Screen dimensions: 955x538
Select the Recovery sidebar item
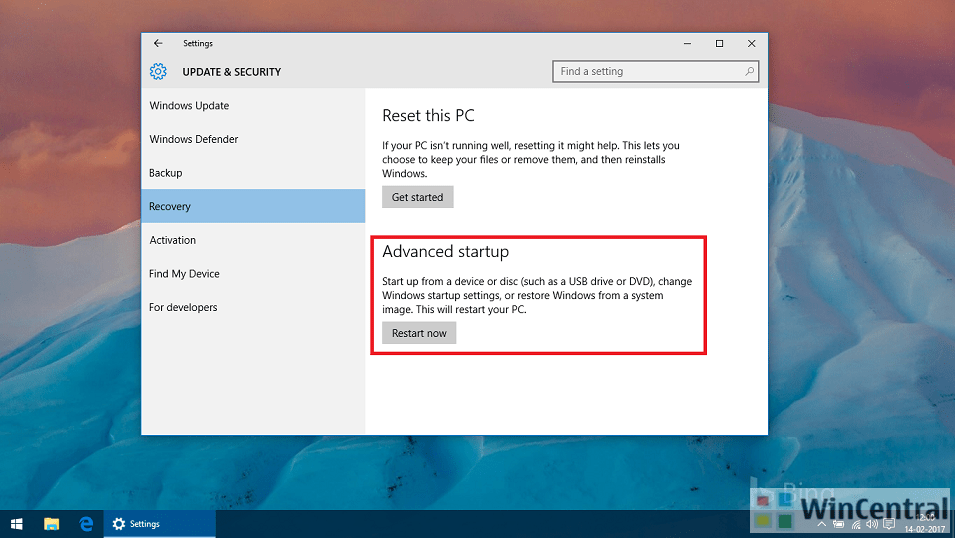[253, 206]
